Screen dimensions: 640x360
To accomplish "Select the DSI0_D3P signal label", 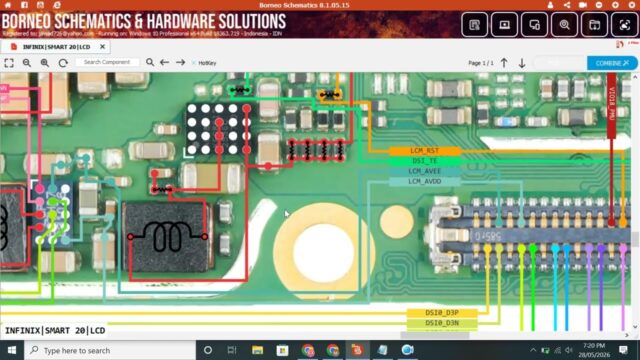I will (442, 313).
